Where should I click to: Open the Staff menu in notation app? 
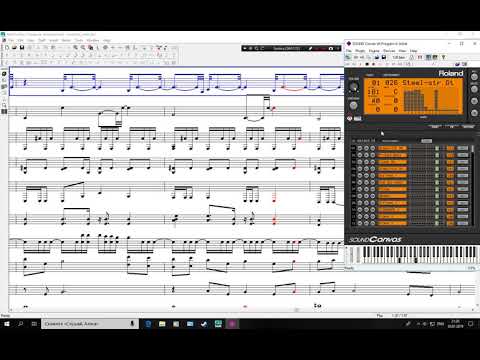point(42,40)
